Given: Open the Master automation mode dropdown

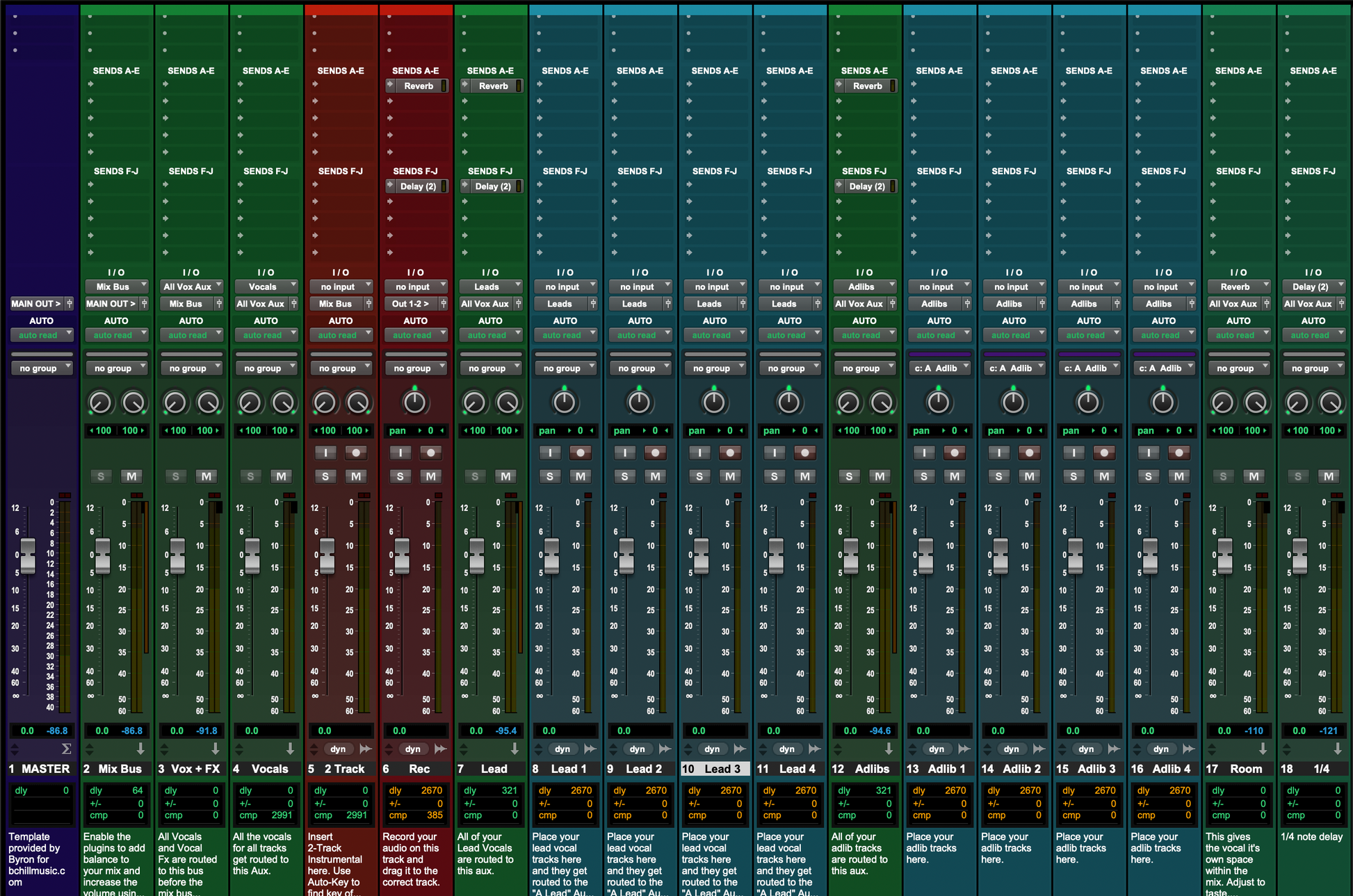Looking at the screenshot, I should pos(41,335).
